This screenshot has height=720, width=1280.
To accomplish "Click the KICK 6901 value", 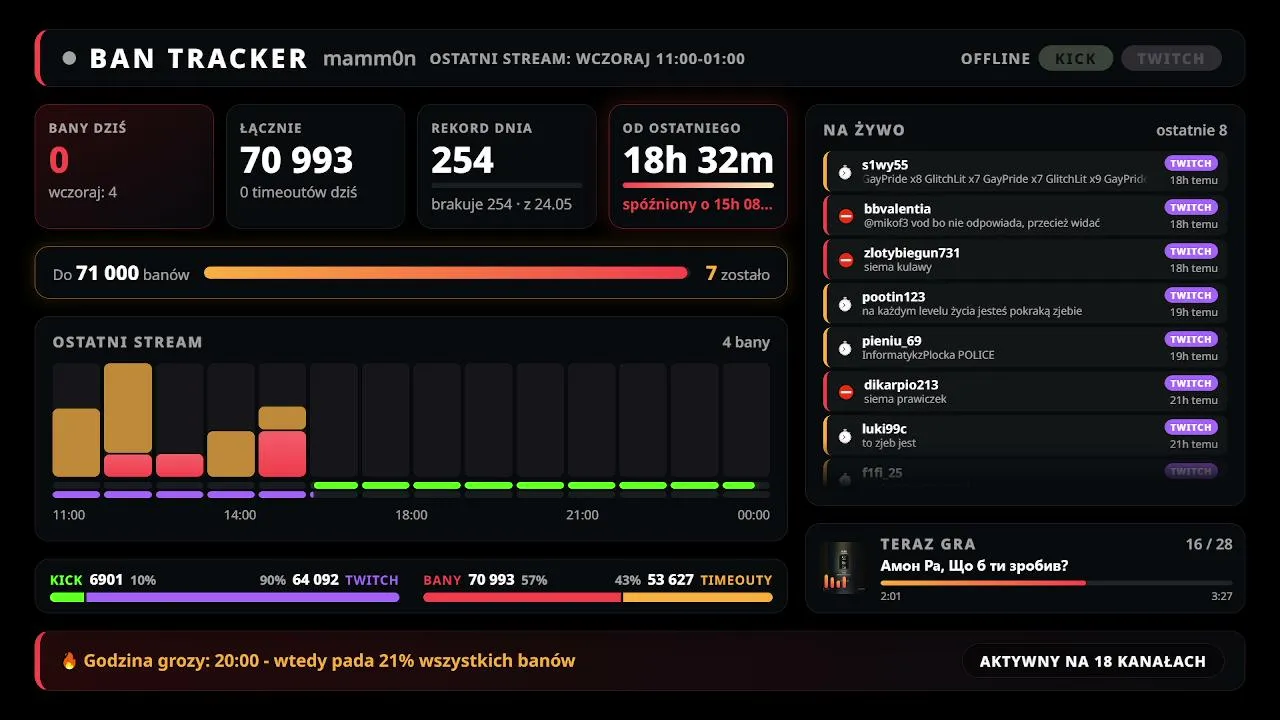I will tap(86, 580).
